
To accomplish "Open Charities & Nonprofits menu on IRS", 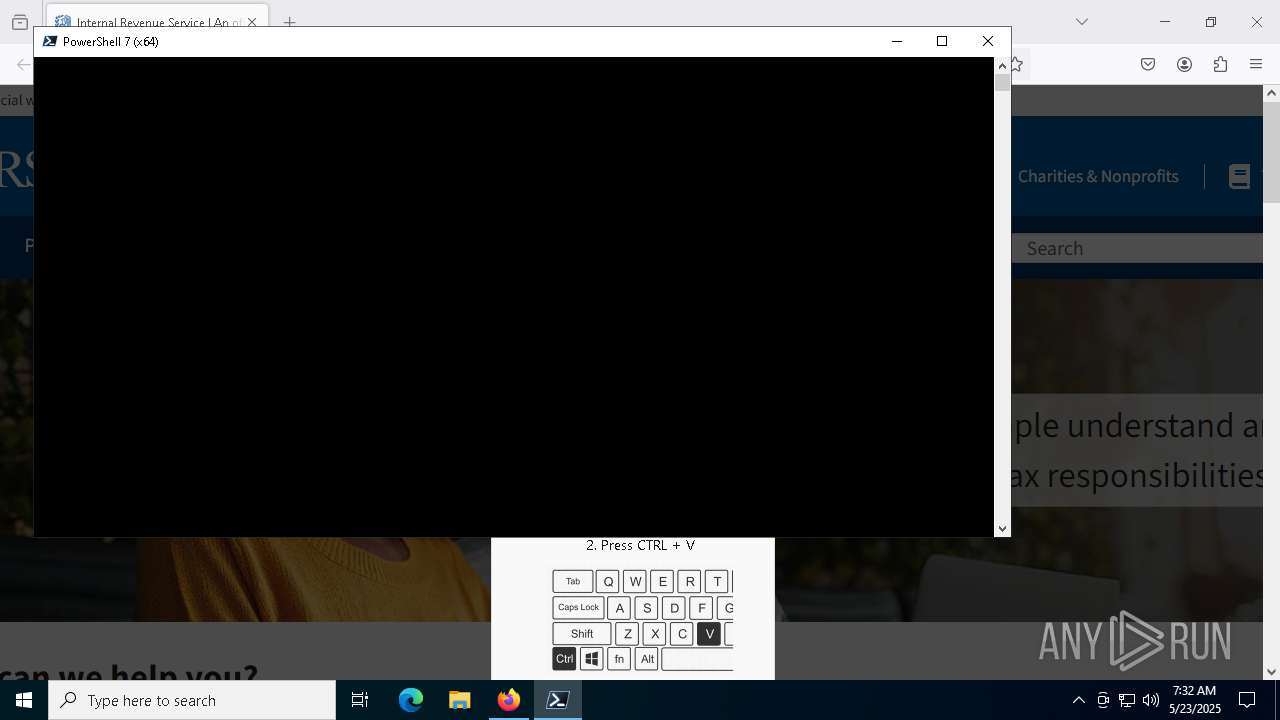I will click(1098, 176).
